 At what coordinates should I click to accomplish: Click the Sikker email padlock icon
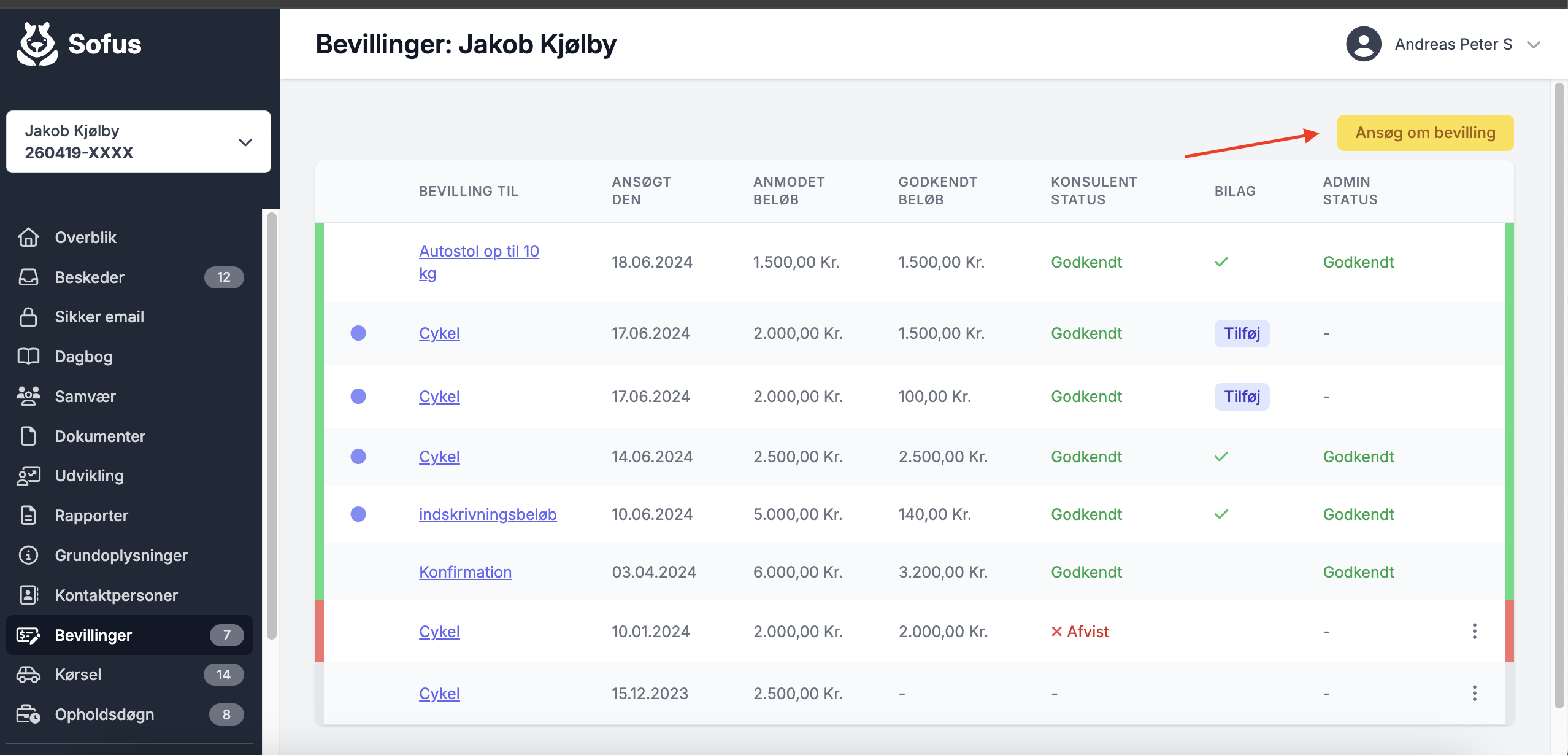28,317
